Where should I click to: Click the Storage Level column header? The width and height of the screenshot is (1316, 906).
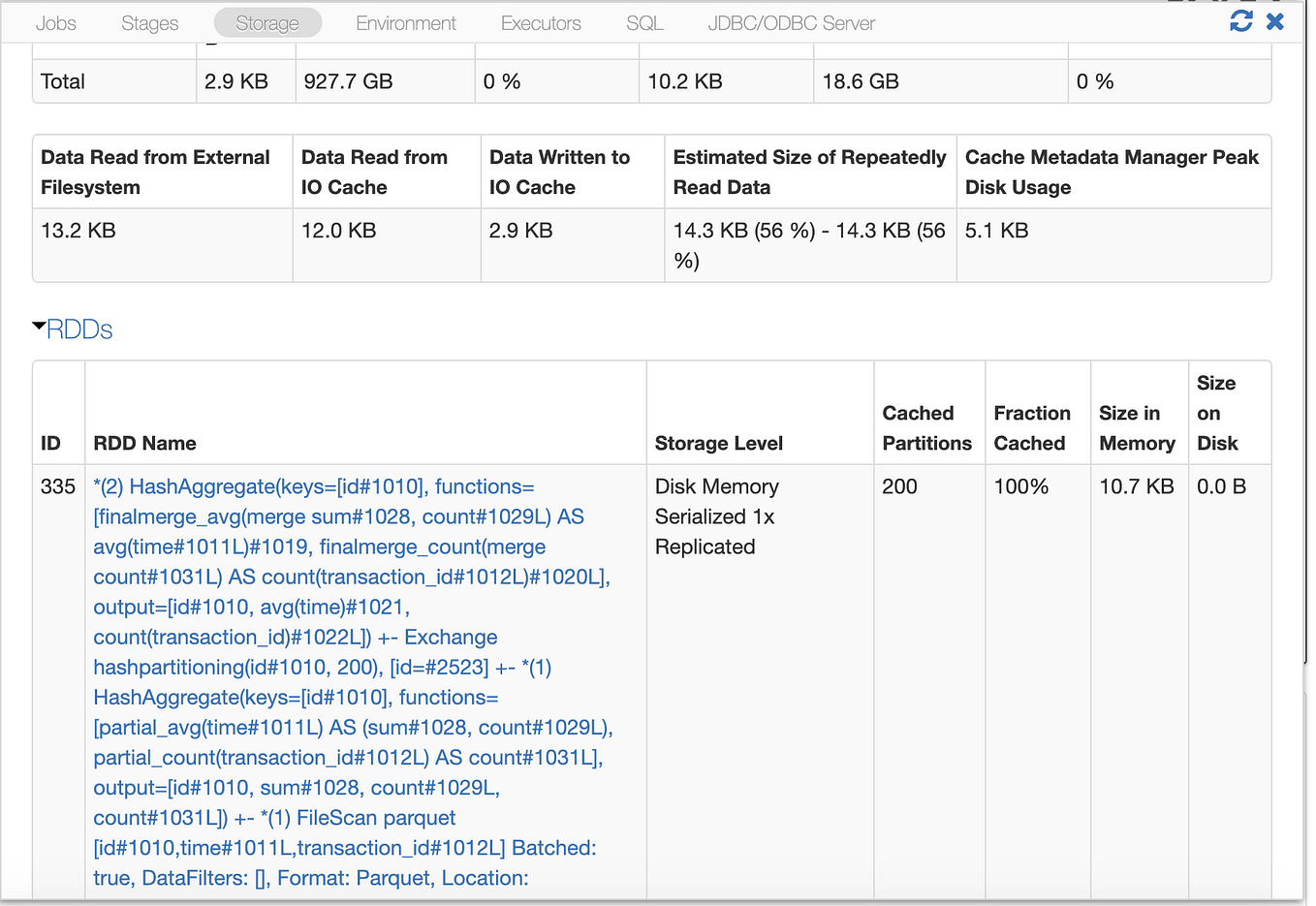(717, 443)
